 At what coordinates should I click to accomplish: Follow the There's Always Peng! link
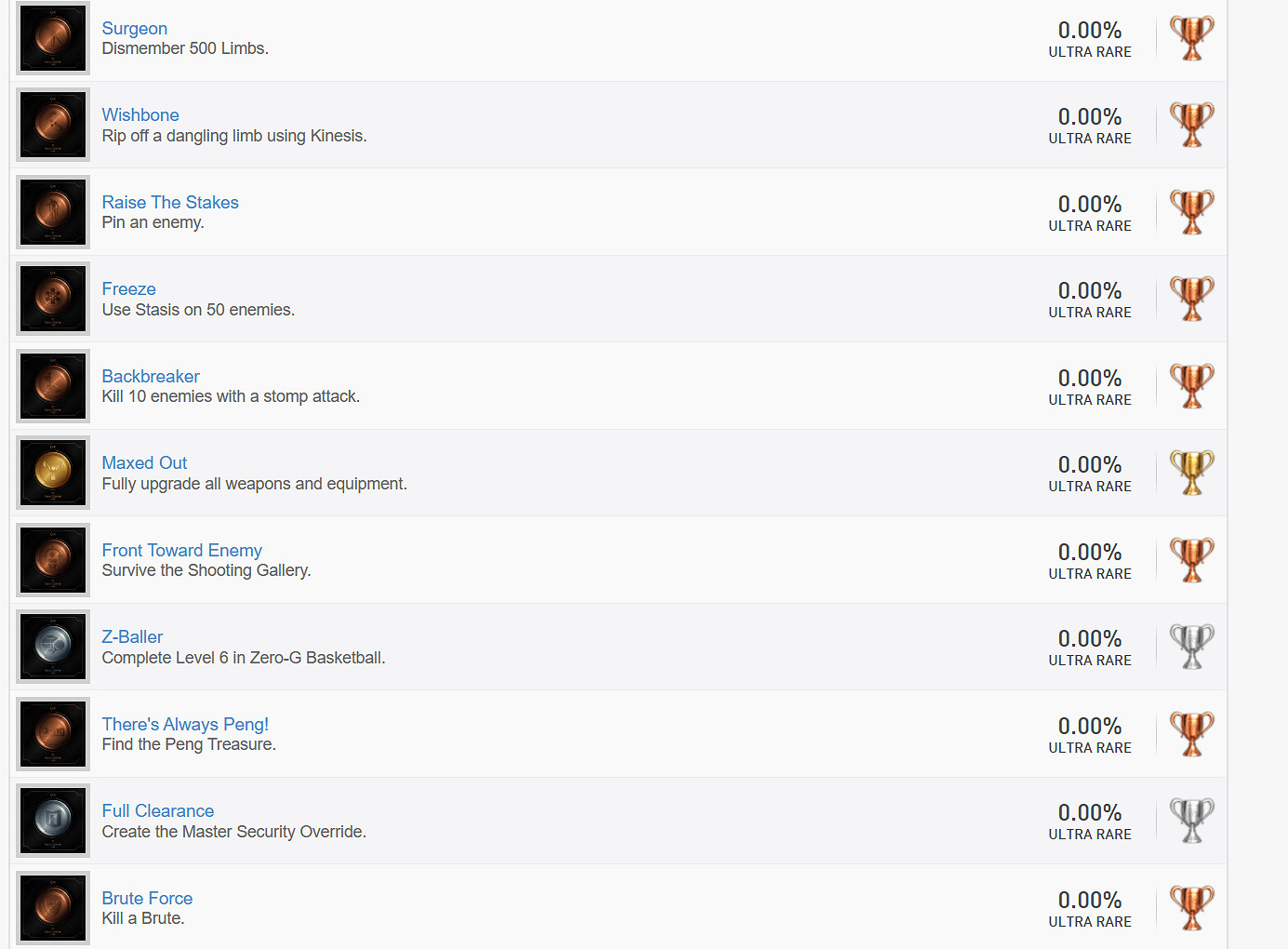point(185,725)
